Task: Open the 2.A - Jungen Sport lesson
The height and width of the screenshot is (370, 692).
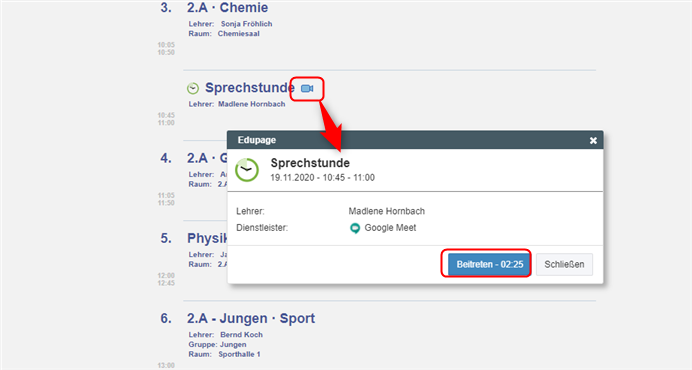Action: click(251, 318)
